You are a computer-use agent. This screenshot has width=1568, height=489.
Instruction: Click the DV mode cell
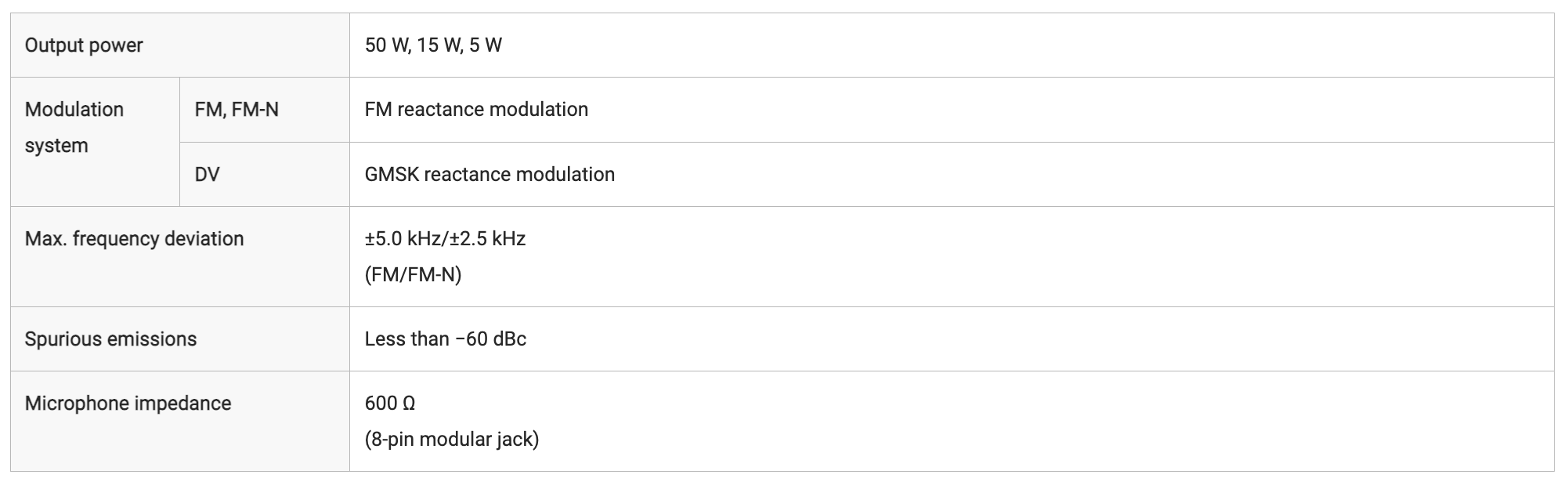[x=265, y=174]
